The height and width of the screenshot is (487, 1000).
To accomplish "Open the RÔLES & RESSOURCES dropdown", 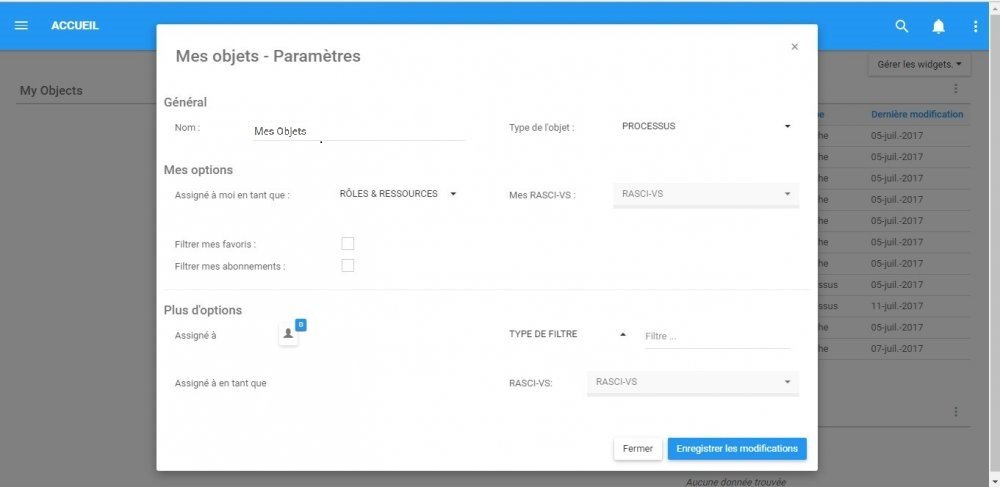I will [398, 194].
